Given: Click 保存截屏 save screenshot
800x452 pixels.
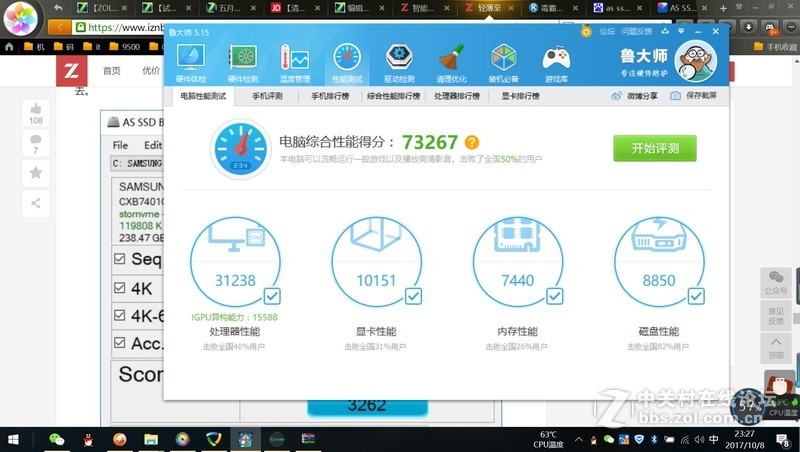Looking at the screenshot, I should 693,95.
